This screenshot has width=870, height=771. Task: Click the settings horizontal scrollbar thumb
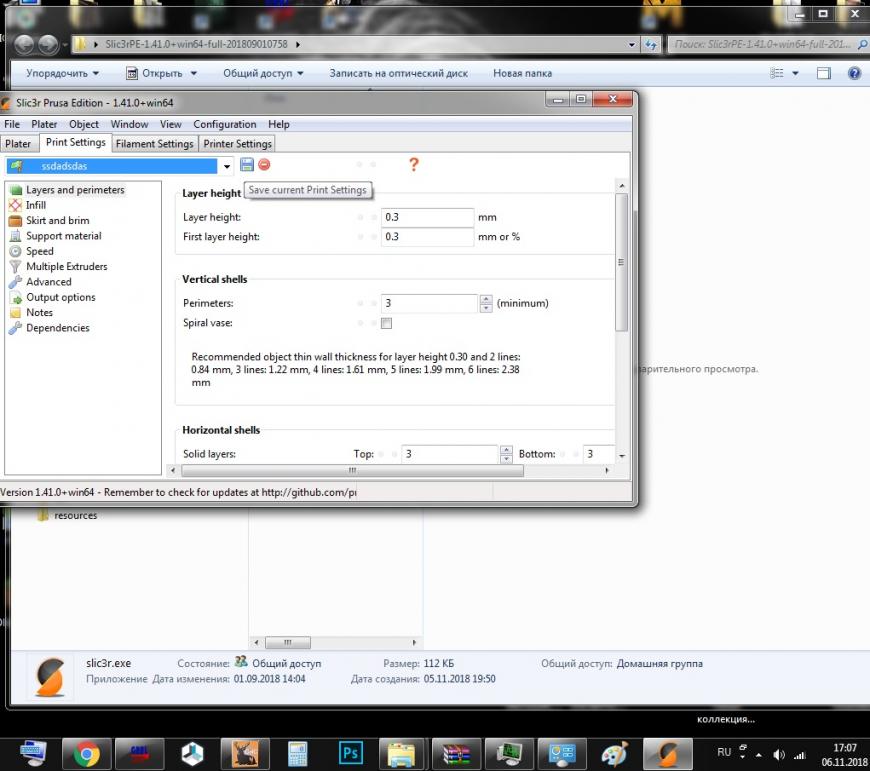[352, 470]
